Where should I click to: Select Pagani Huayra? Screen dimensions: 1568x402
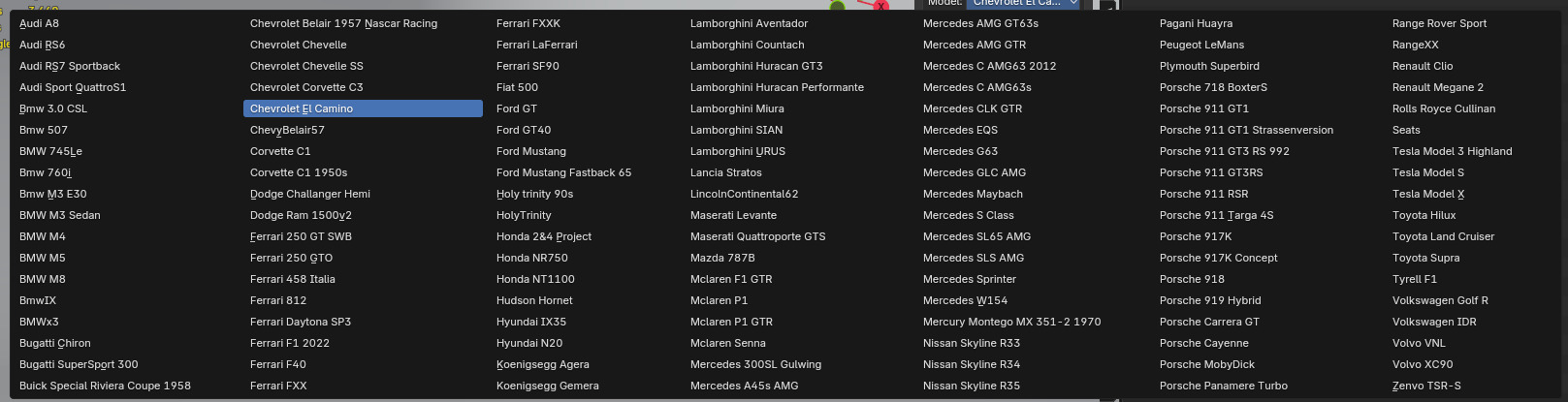tap(1196, 23)
